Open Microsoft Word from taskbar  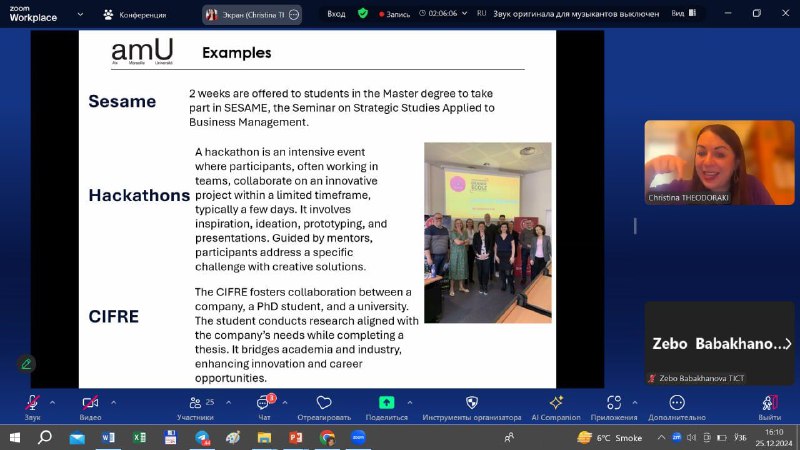108,437
